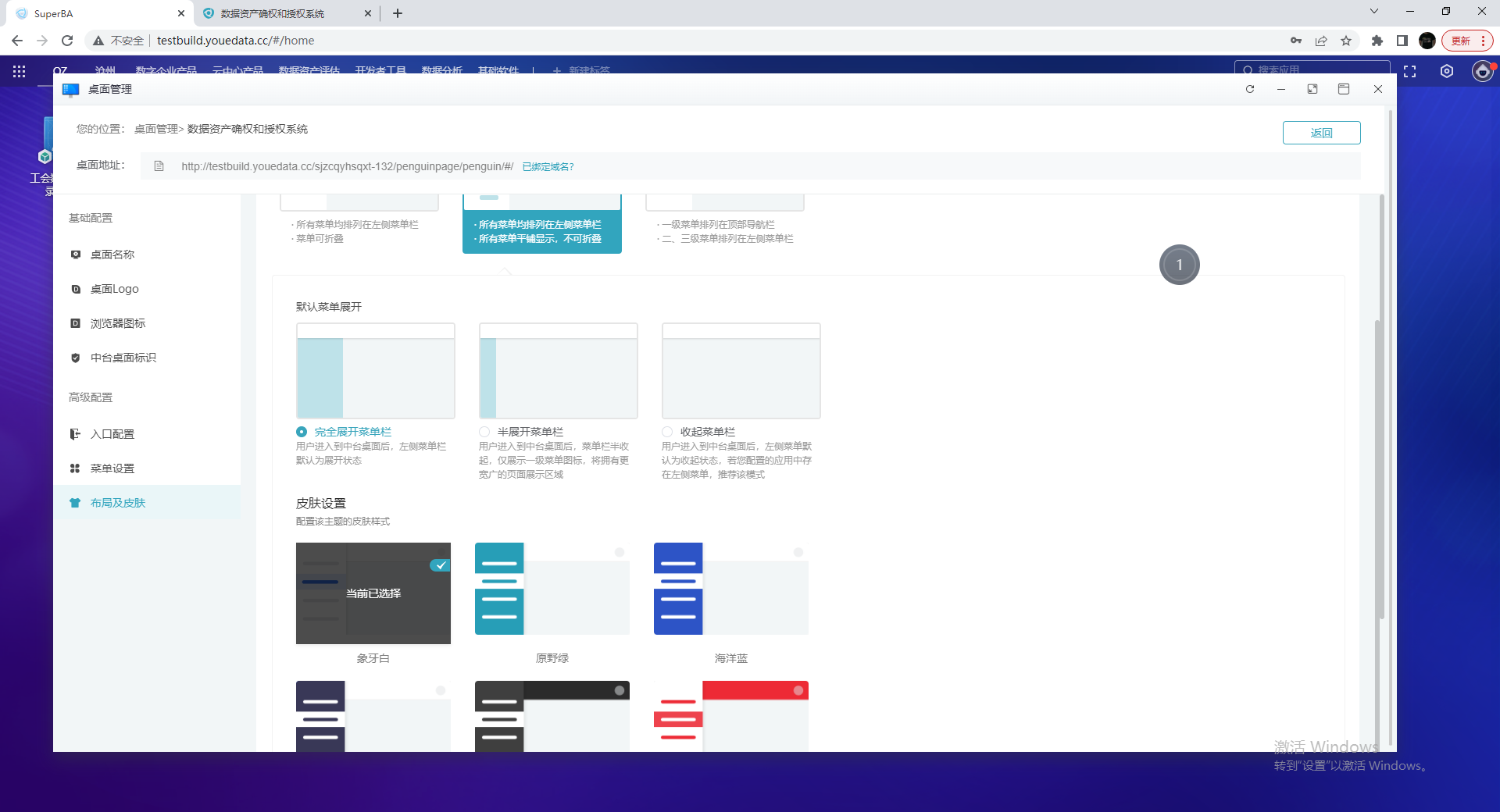Viewport: 1500px width, 812px height.
Task: Switch to the SuperBA browser tab
Action: pyautogui.click(x=100, y=13)
